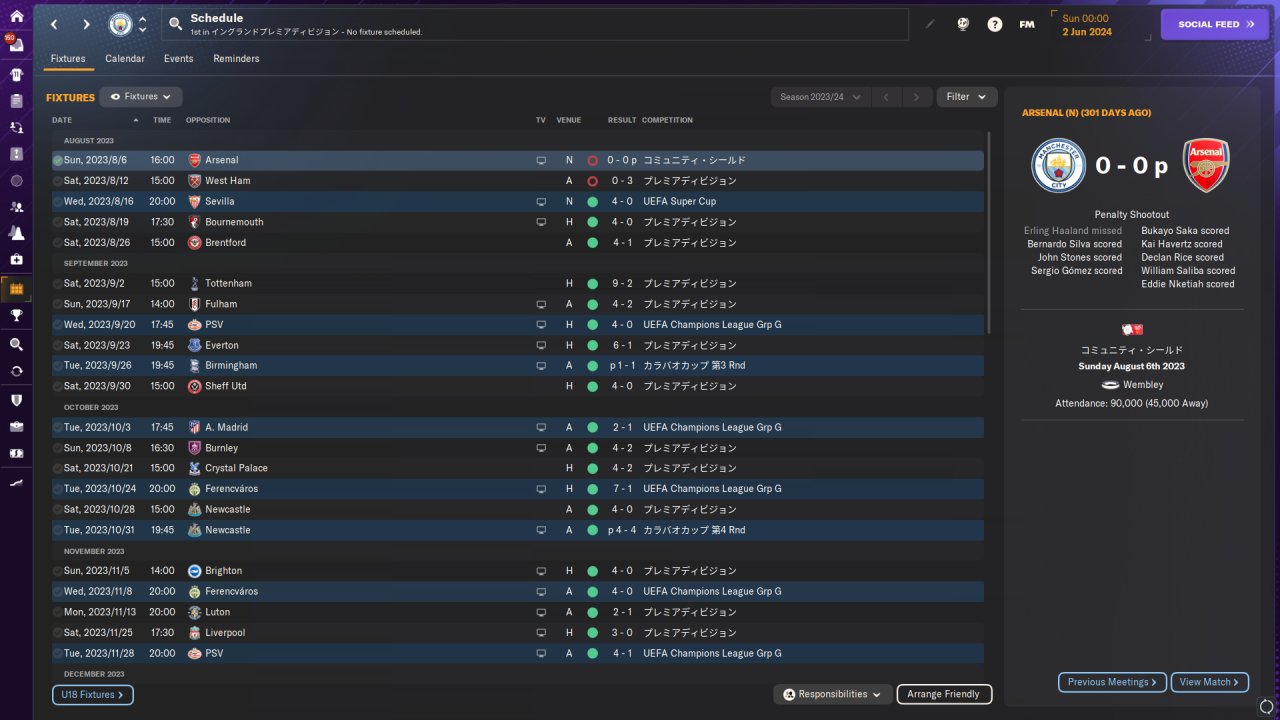The image size is (1280, 720).
Task: Switch to the Calendar tab
Action: pyautogui.click(x=125, y=59)
